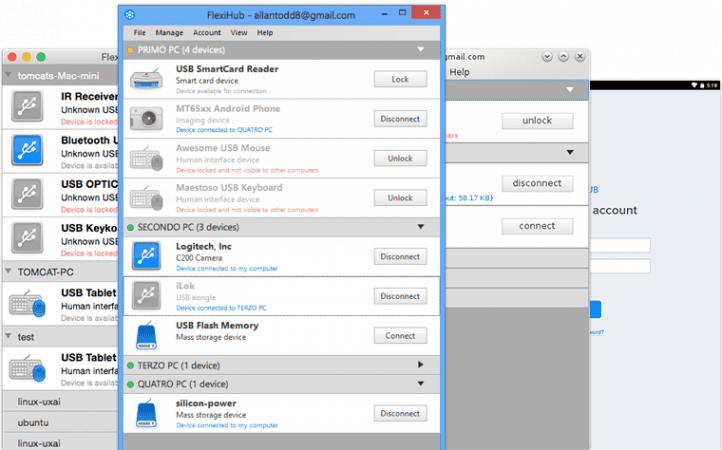Click USB OPTIC device icon in Mac window

click(x=27, y=194)
